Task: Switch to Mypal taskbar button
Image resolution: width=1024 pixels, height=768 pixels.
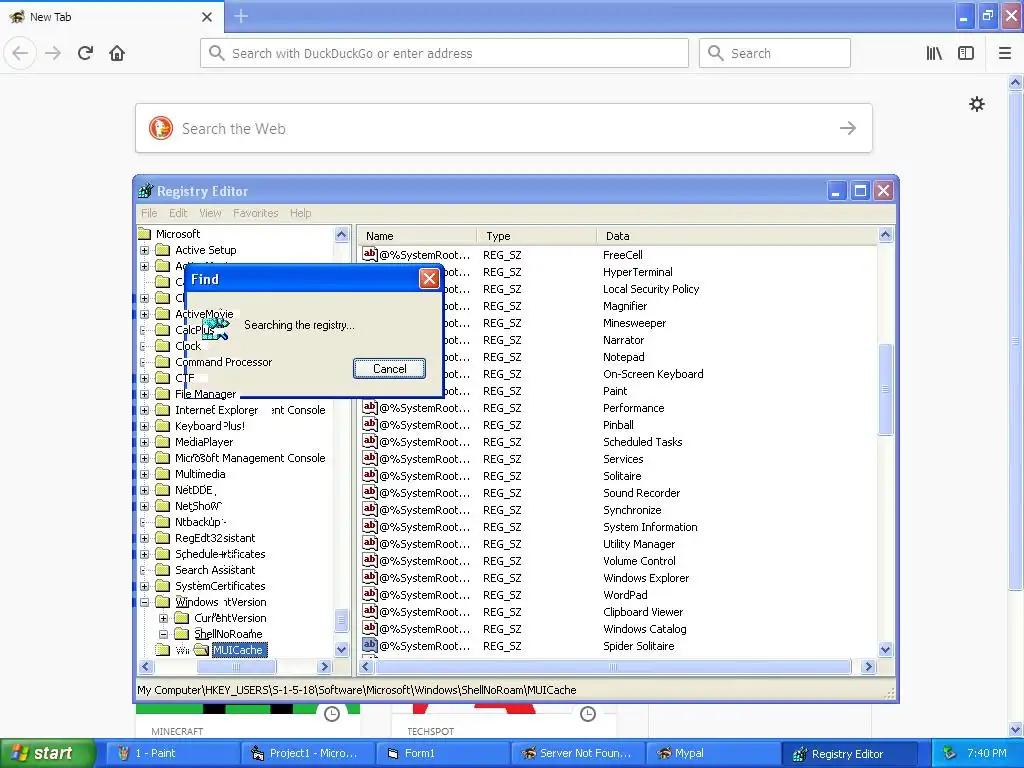Action: tap(713, 753)
